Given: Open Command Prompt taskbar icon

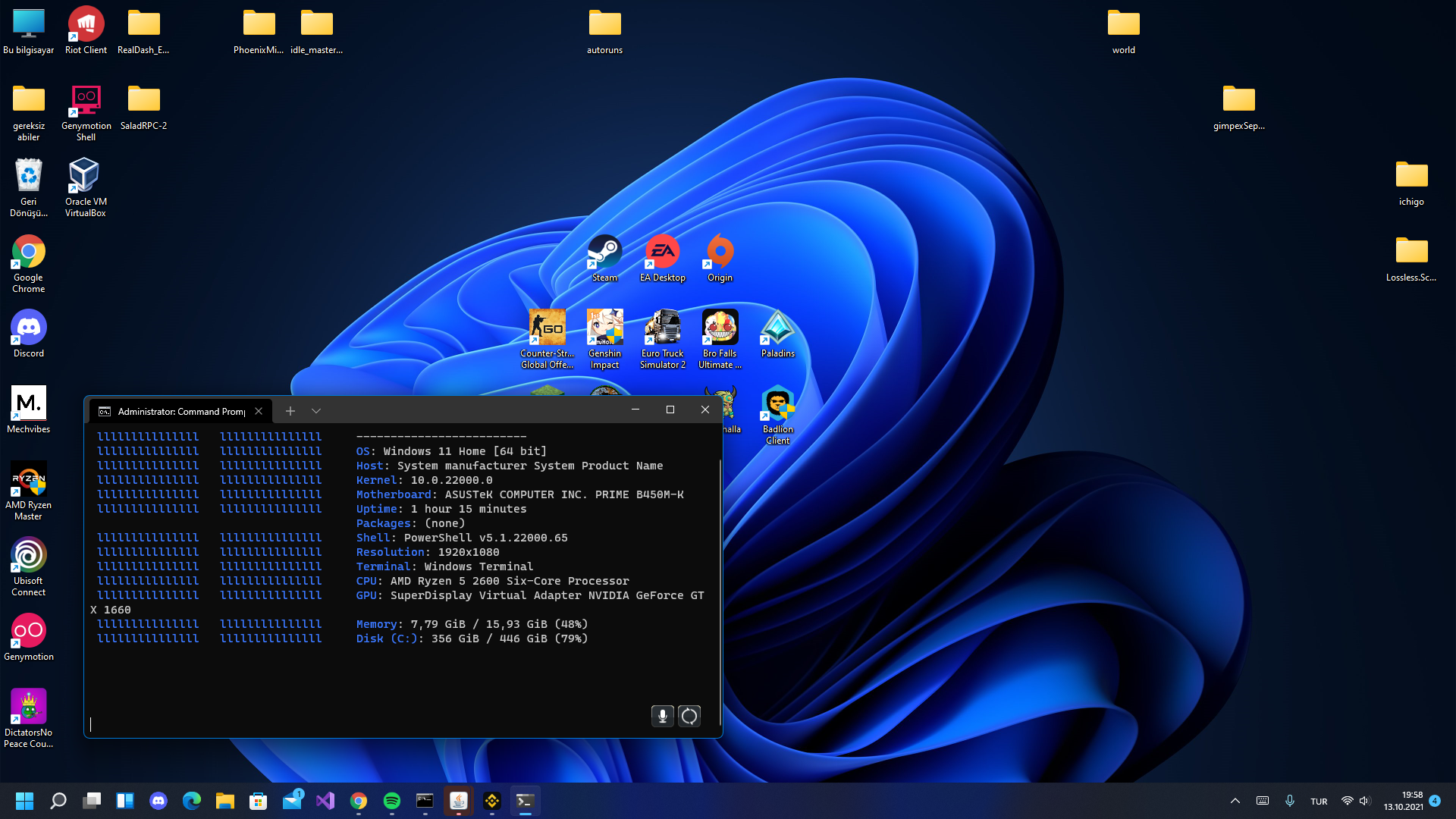Looking at the screenshot, I should coord(425,801).
